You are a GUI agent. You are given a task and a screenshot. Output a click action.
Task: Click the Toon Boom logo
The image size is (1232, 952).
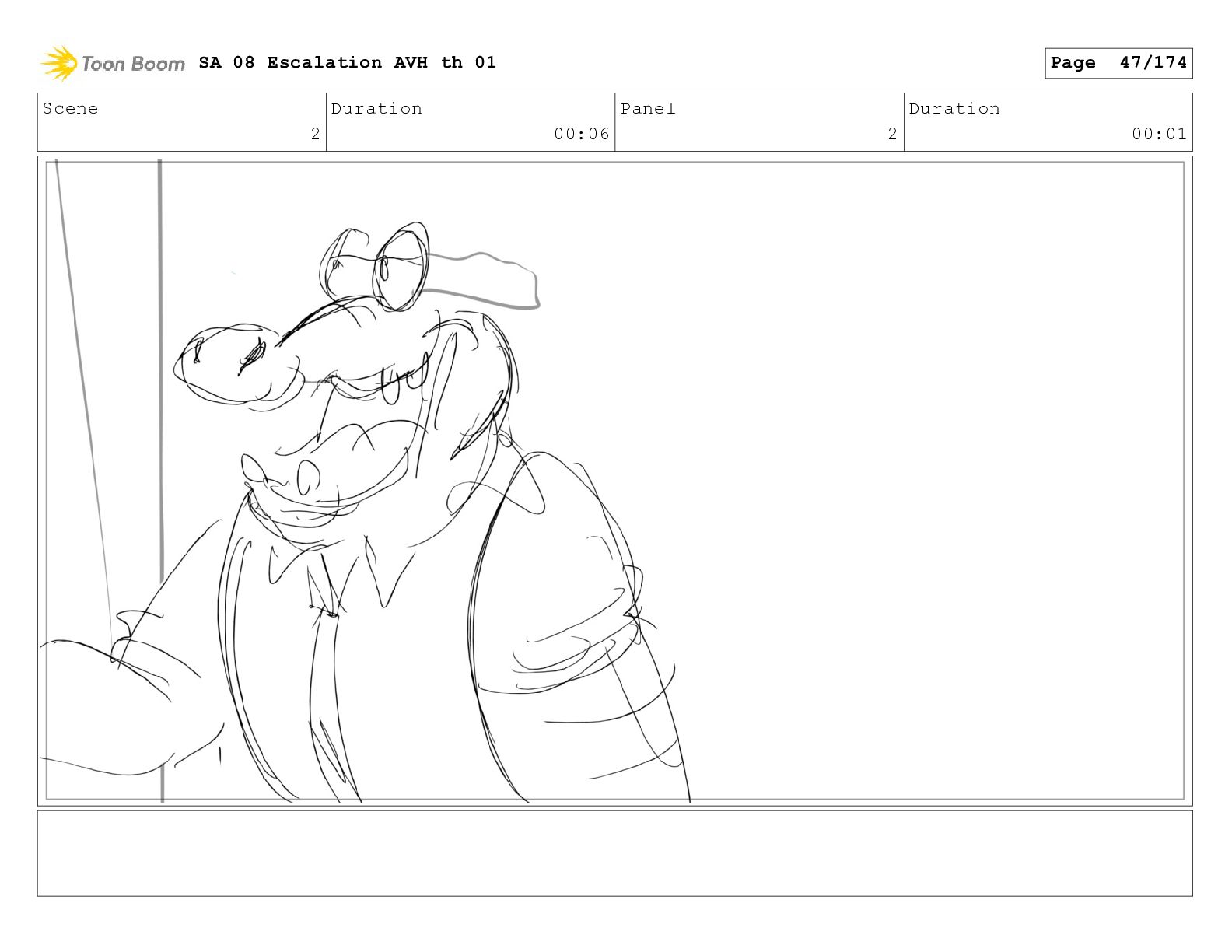click(x=113, y=63)
